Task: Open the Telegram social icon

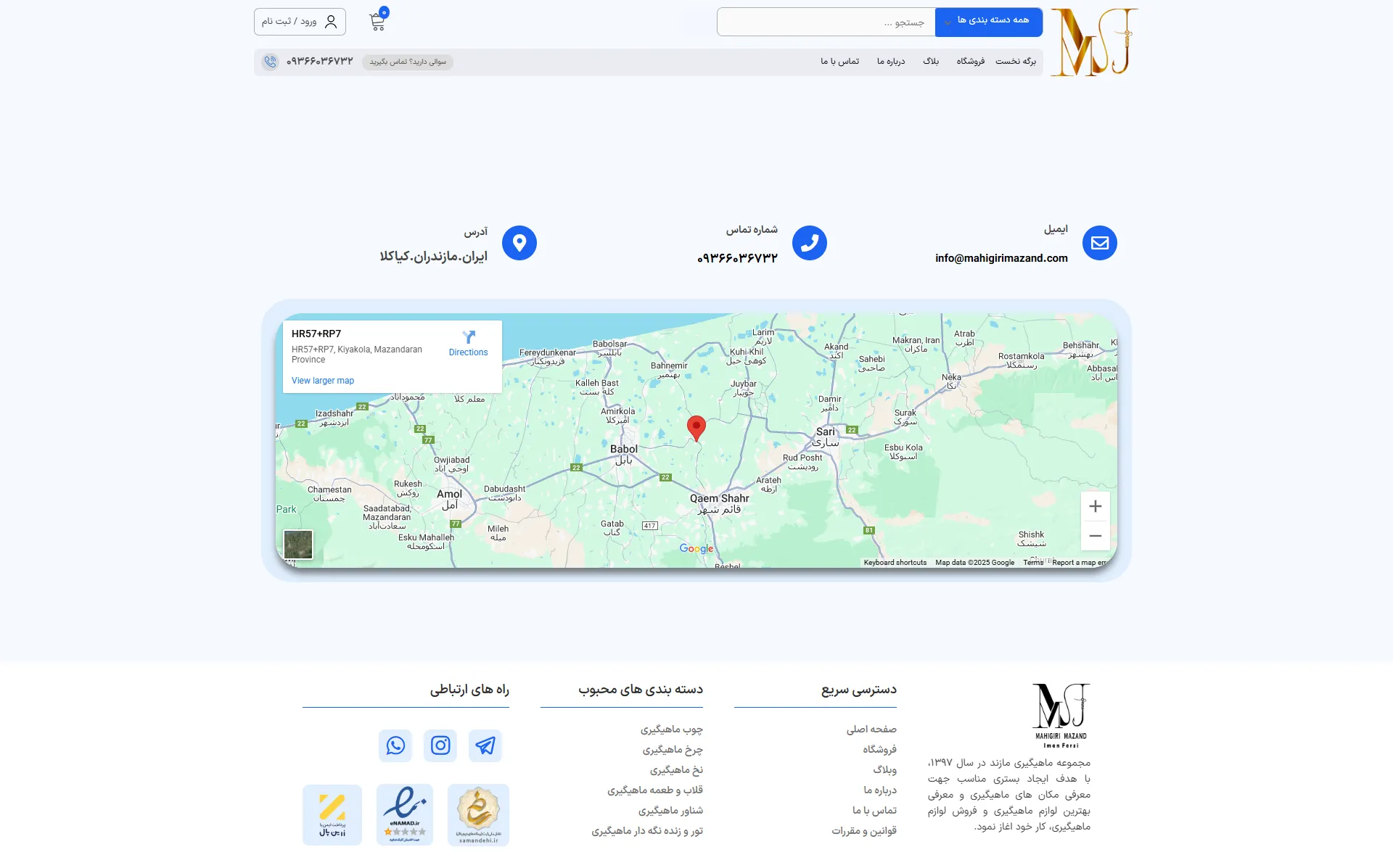Action: (x=485, y=745)
